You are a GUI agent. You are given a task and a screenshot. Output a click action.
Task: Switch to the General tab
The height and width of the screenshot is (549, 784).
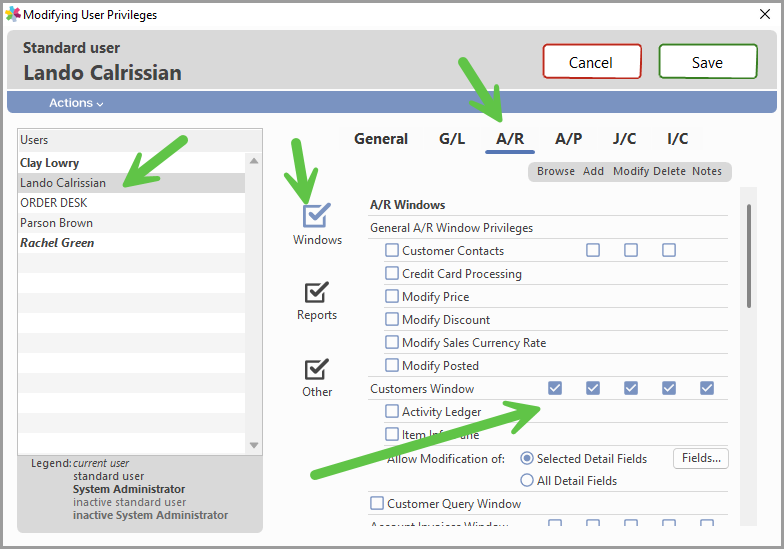tap(381, 138)
